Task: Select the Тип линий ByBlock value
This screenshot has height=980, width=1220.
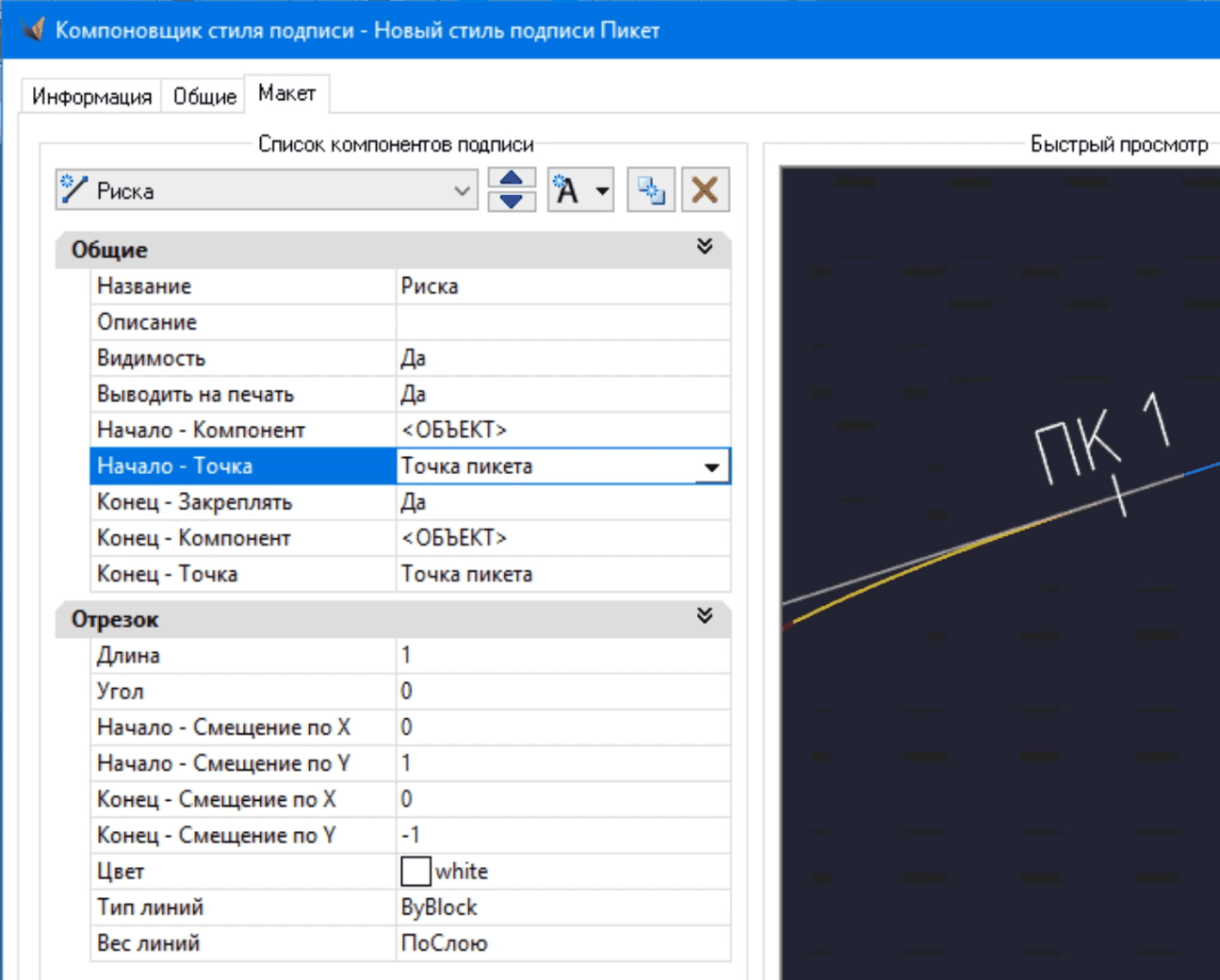Action: click(x=561, y=907)
